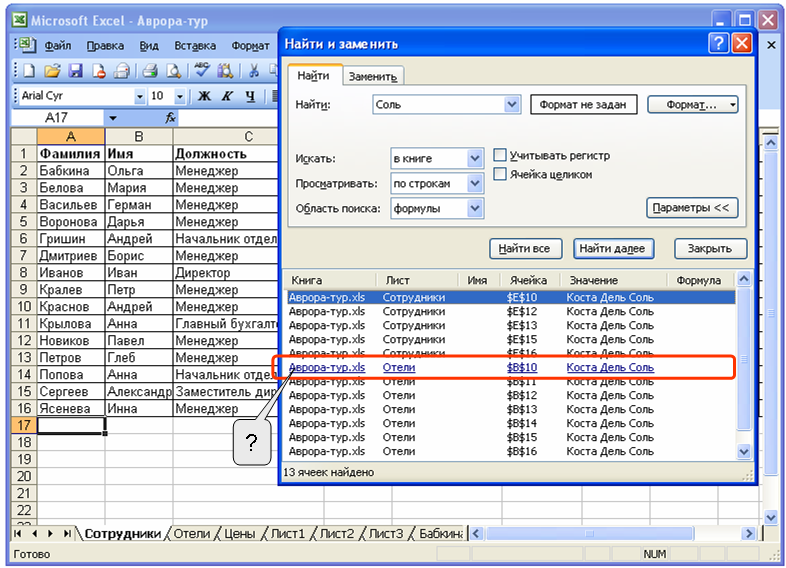The image size is (786, 568).
Task: Select result row Сотрудники $E$12
Action: click(511, 311)
